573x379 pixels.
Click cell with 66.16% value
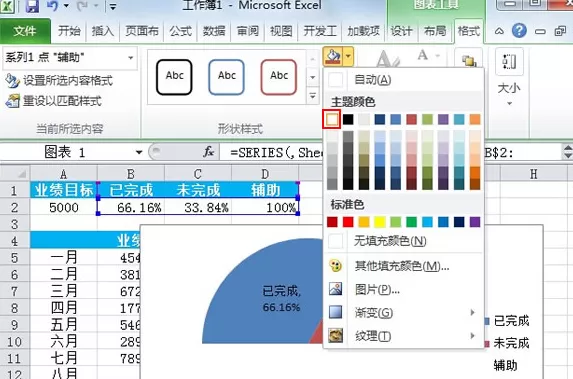coord(131,207)
